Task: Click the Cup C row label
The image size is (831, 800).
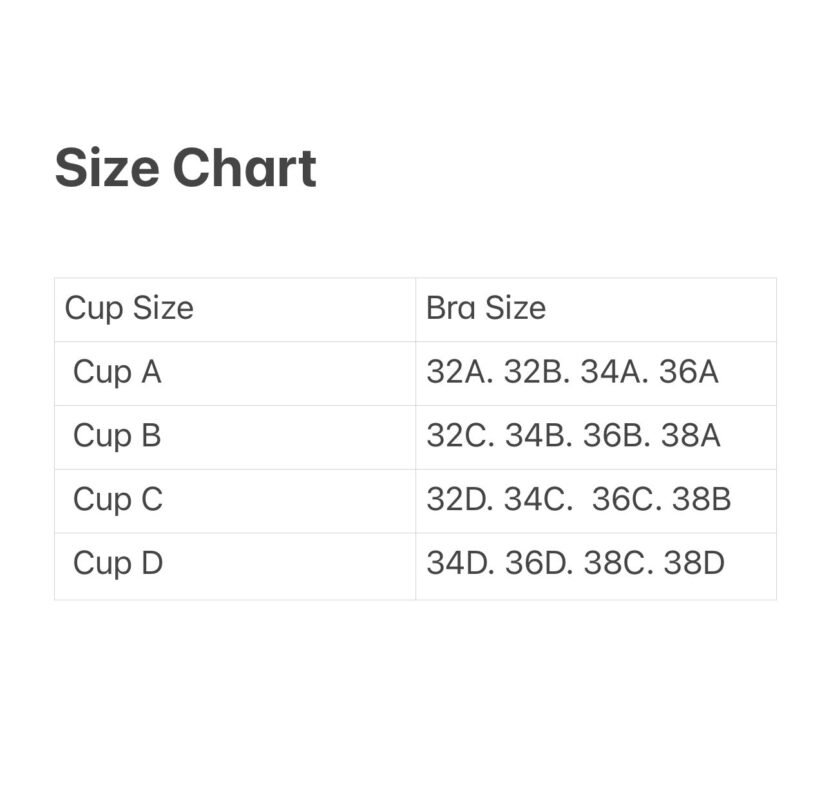Action: (x=117, y=499)
